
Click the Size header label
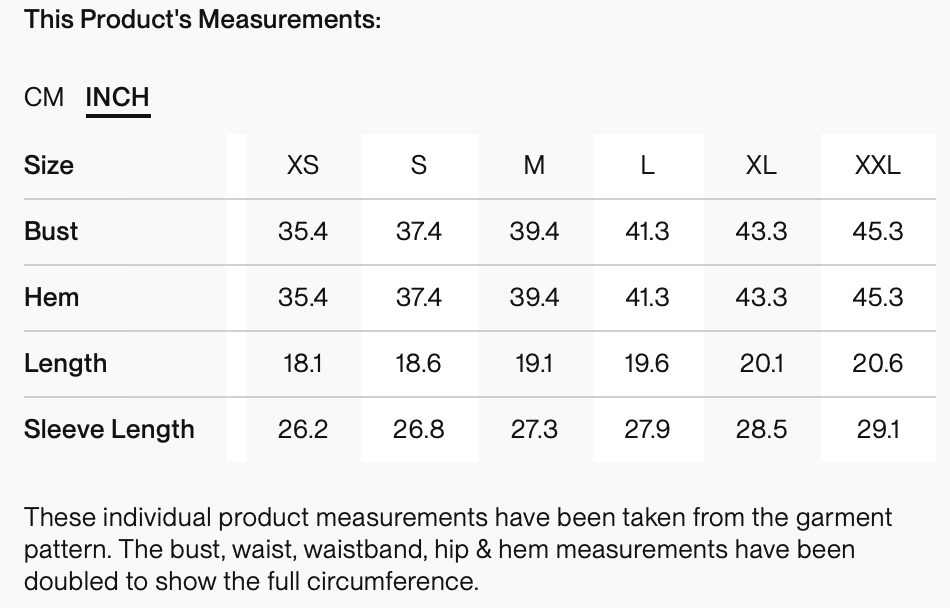click(x=48, y=165)
